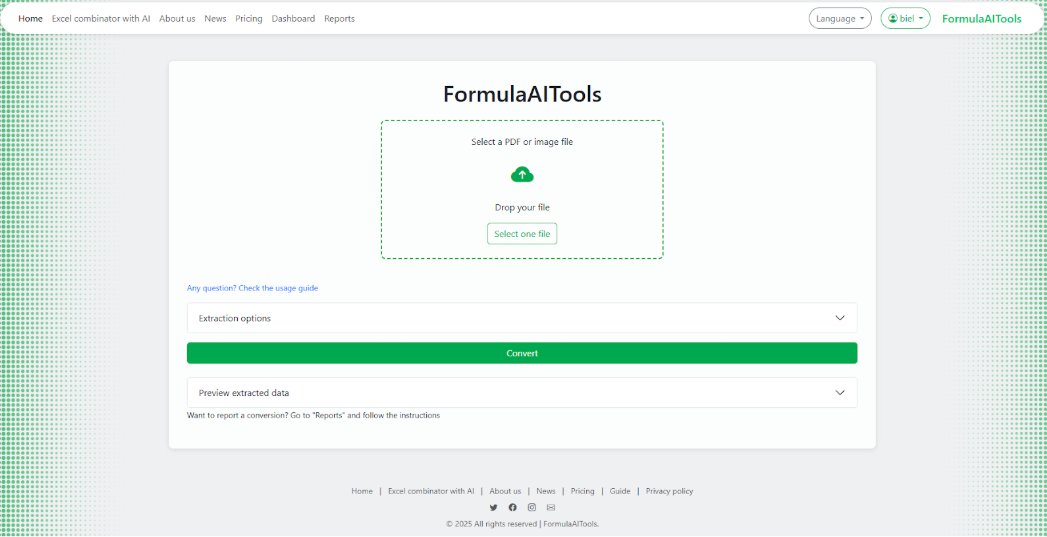Screen dimensions: 1047x537
Task: Open News in top navigation
Action: click(x=215, y=19)
